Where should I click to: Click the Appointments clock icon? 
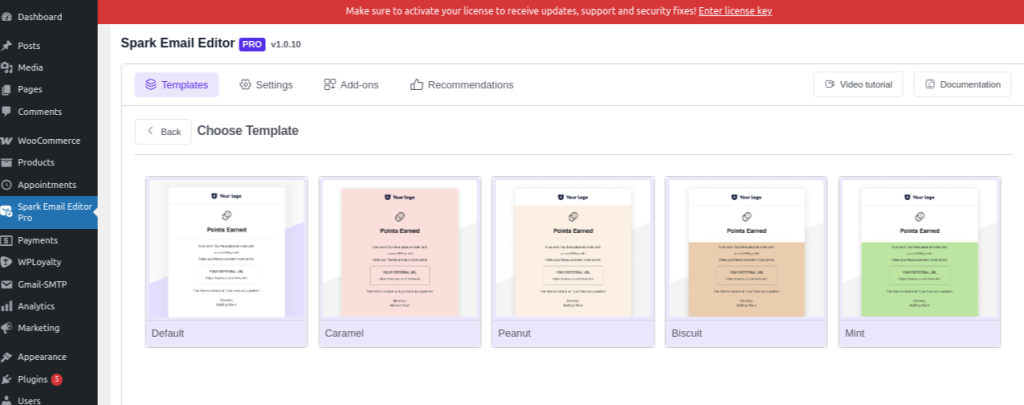coord(7,185)
